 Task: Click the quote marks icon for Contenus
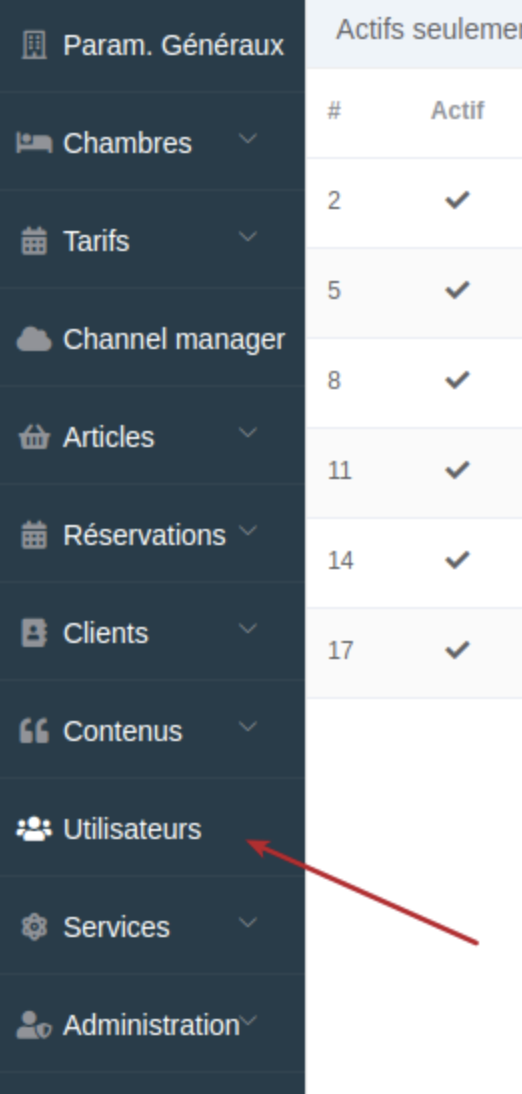(x=34, y=731)
